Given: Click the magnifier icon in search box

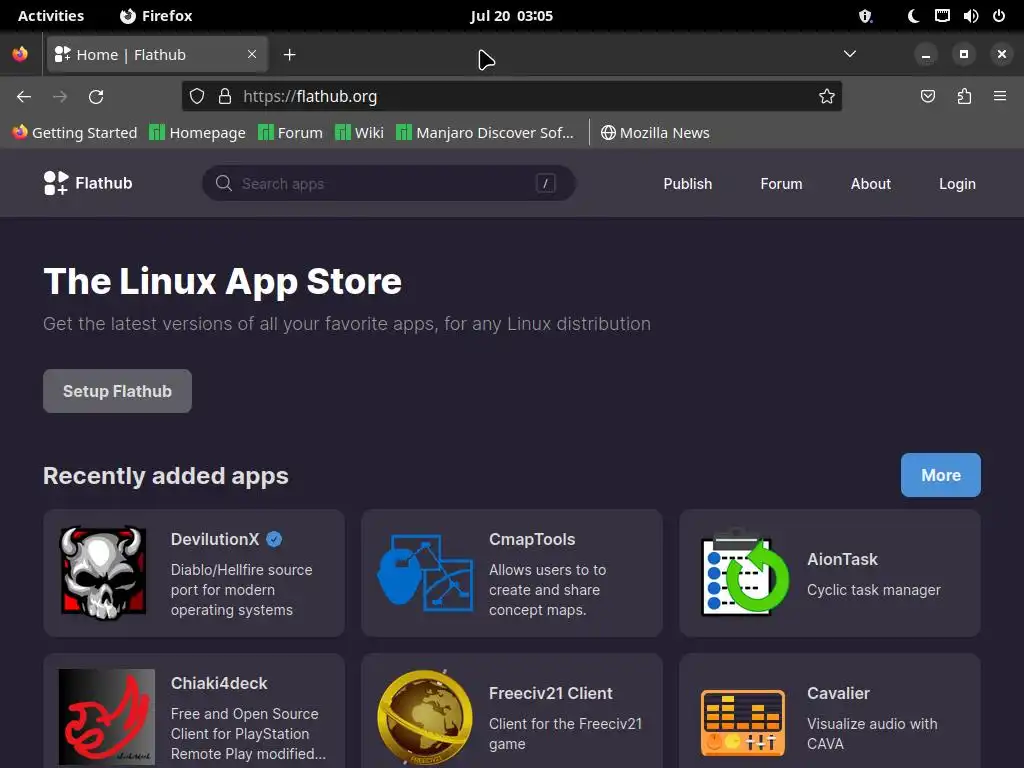Looking at the screenshot, I should click(224, 183).
